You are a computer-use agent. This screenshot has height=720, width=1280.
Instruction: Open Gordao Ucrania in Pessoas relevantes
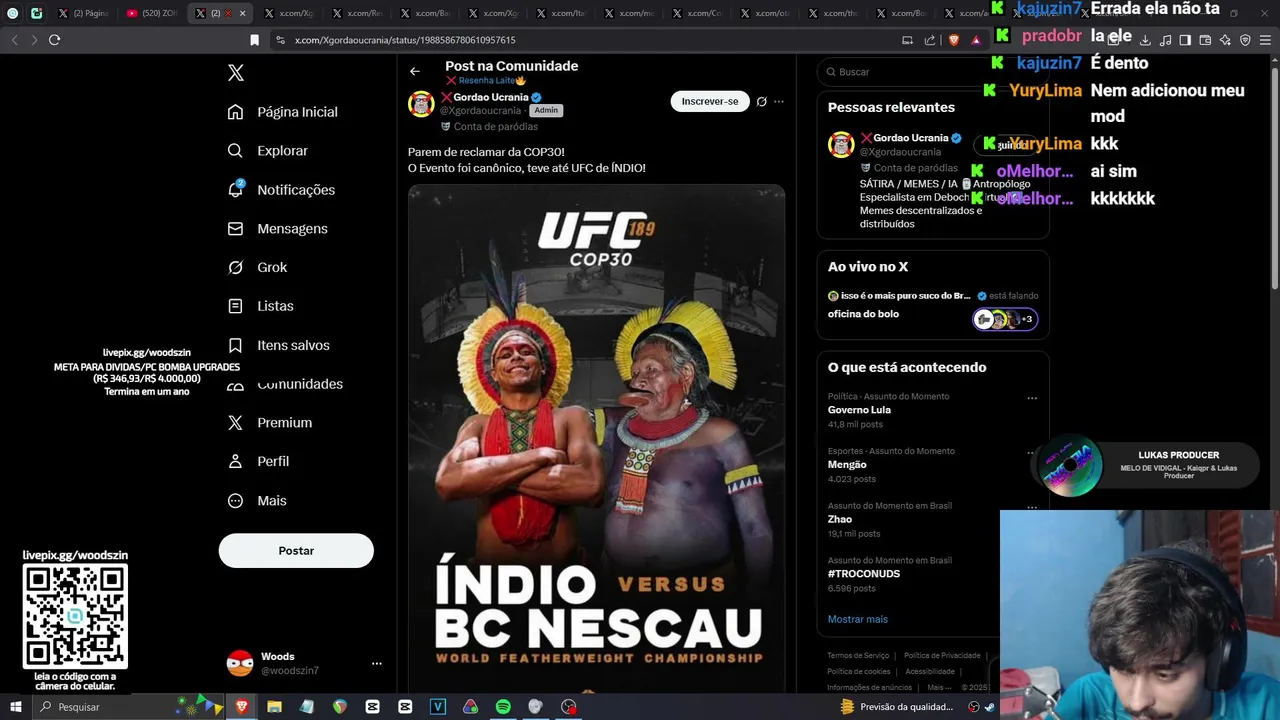pyautogui.click(x=911, y=138)
